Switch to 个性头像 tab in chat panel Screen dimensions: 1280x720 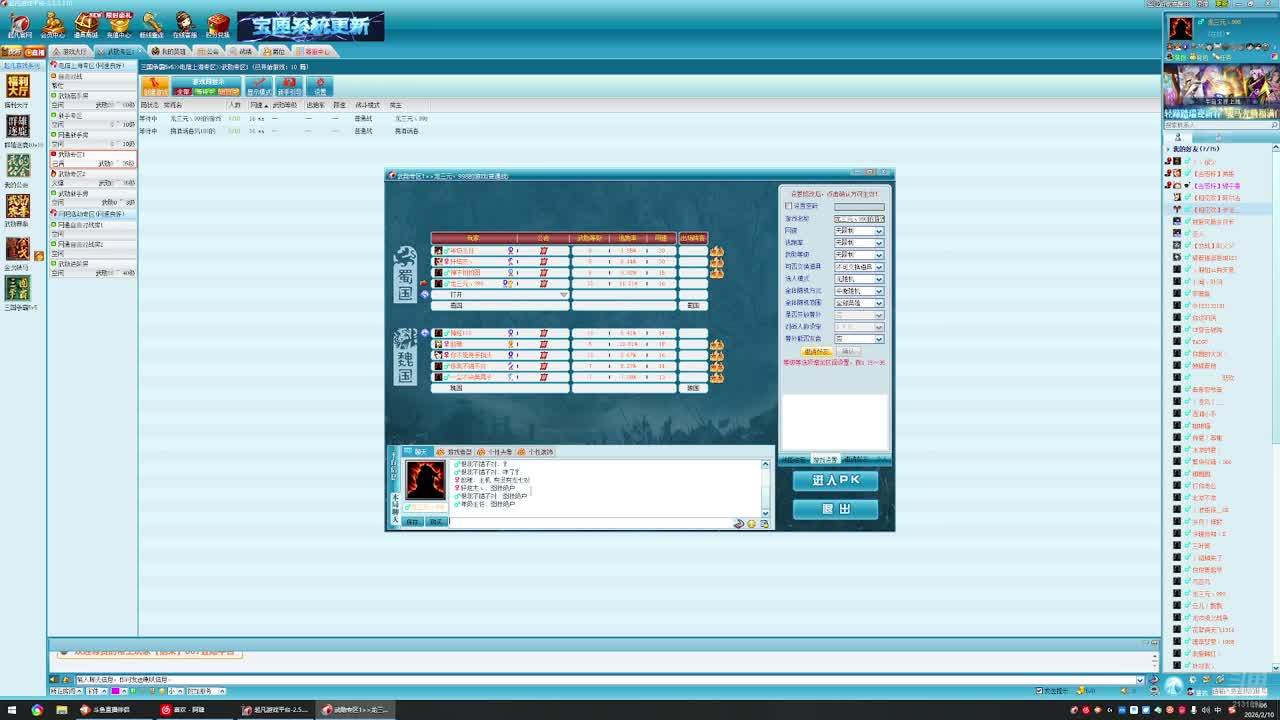coord(495,452)
